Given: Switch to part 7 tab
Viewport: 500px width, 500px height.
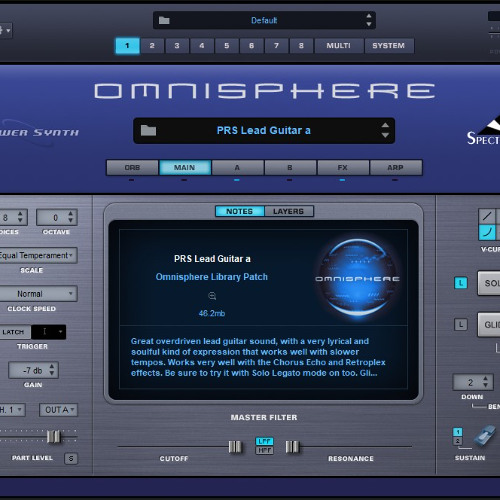Looking at the screenshot, I should [276, 46].
